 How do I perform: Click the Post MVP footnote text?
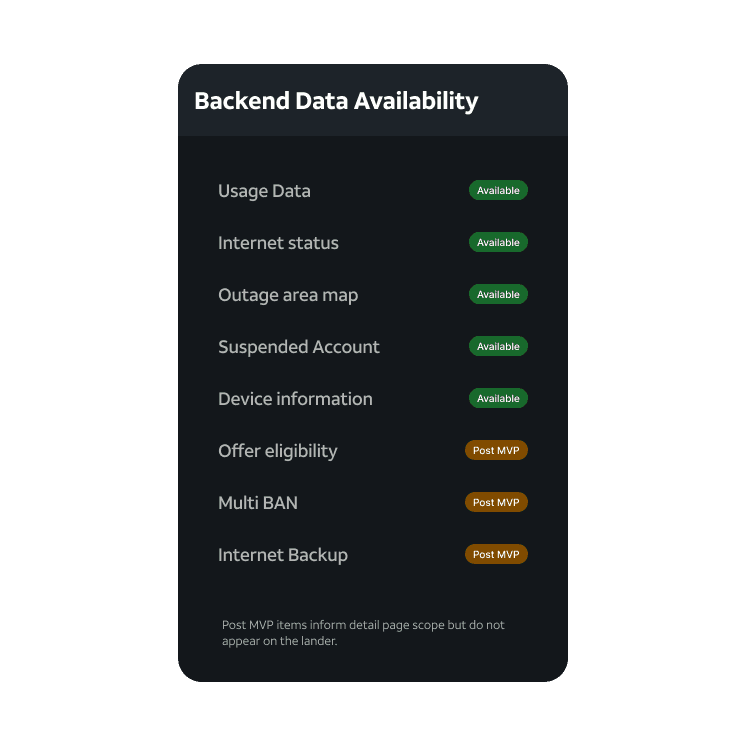363,633
